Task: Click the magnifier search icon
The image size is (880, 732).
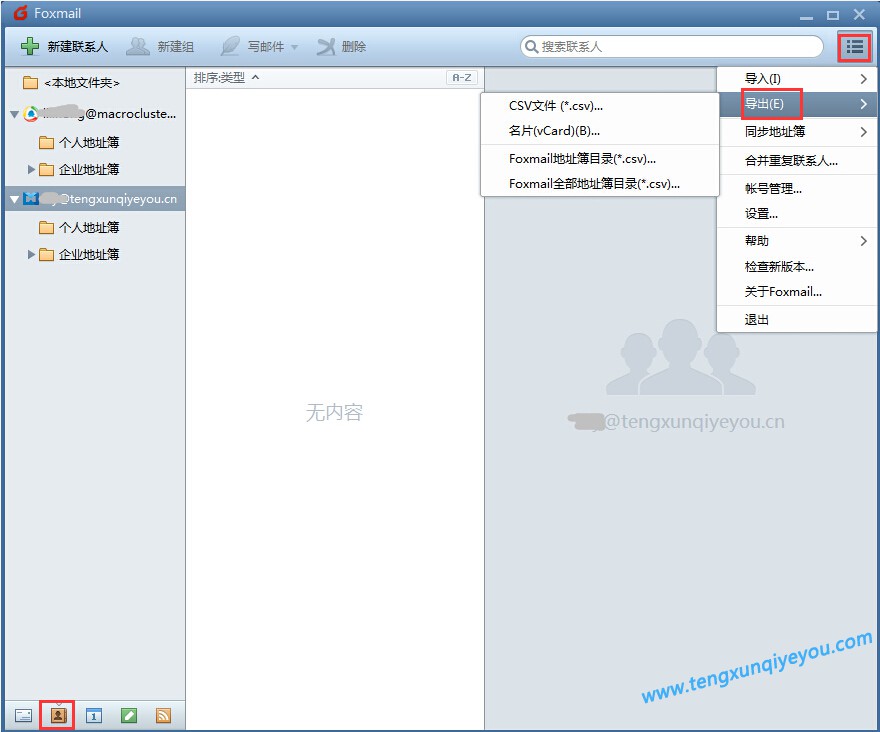Action: tap(531, 47)
